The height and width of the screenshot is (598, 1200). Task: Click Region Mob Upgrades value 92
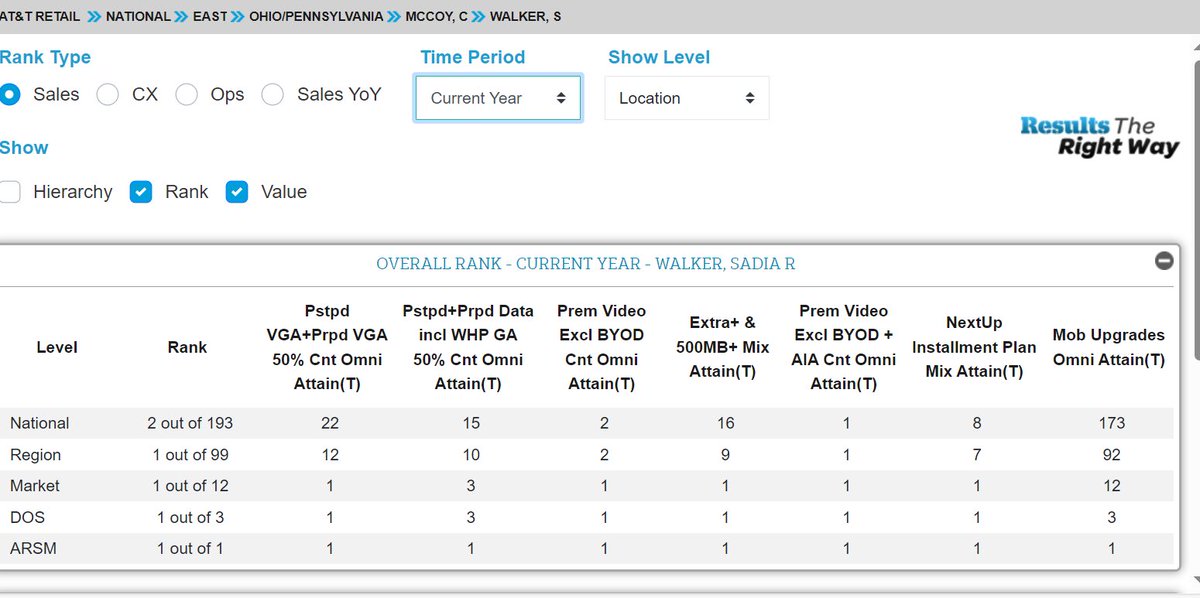pyautogui.click(x=1111, y=455)
